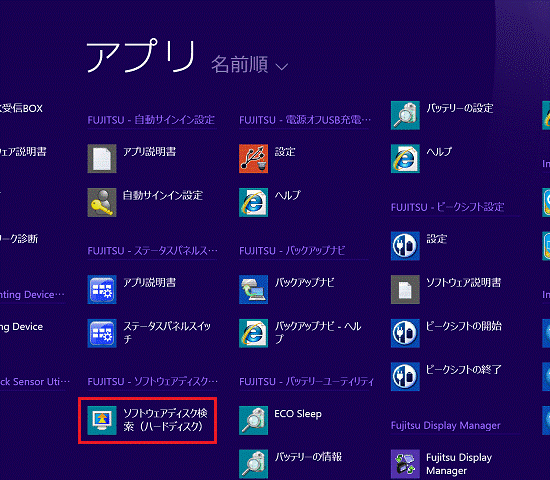Open the USB charging 設定 icon
Image resolution: width=550 pixels, height=480 pixels.
point(253,159)
